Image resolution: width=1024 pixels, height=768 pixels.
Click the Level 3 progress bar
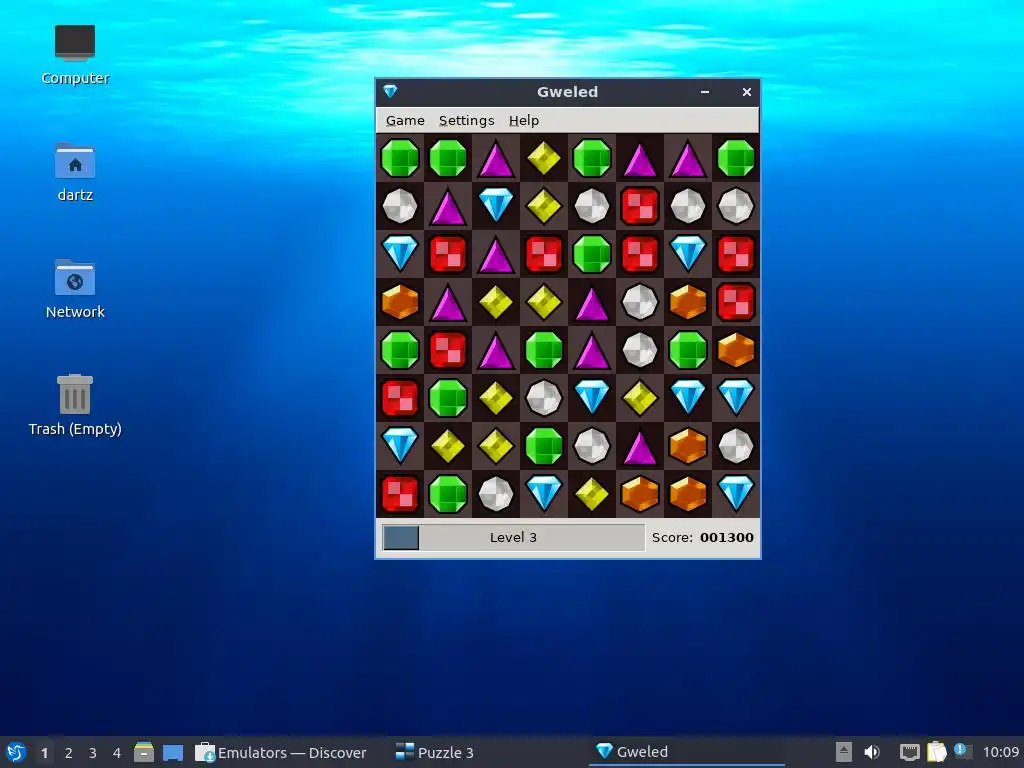(513, 537)
